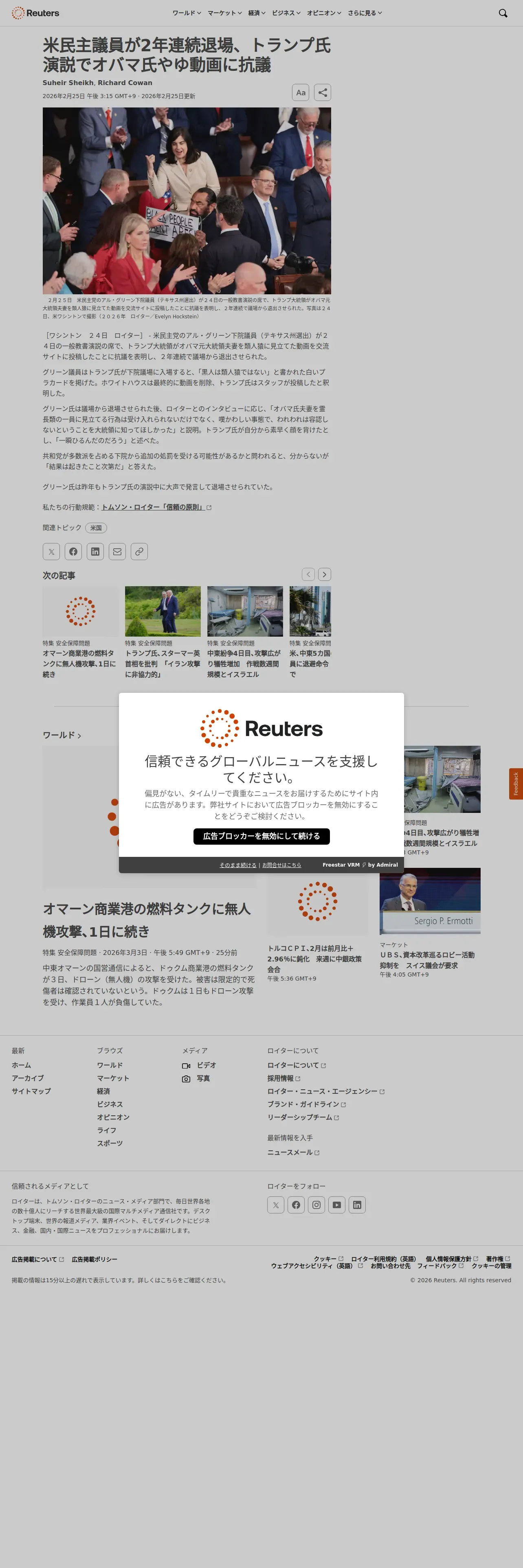Open クッキーの管理 footer link
Screen dimensions: 523x1568
coord(491,1266)
